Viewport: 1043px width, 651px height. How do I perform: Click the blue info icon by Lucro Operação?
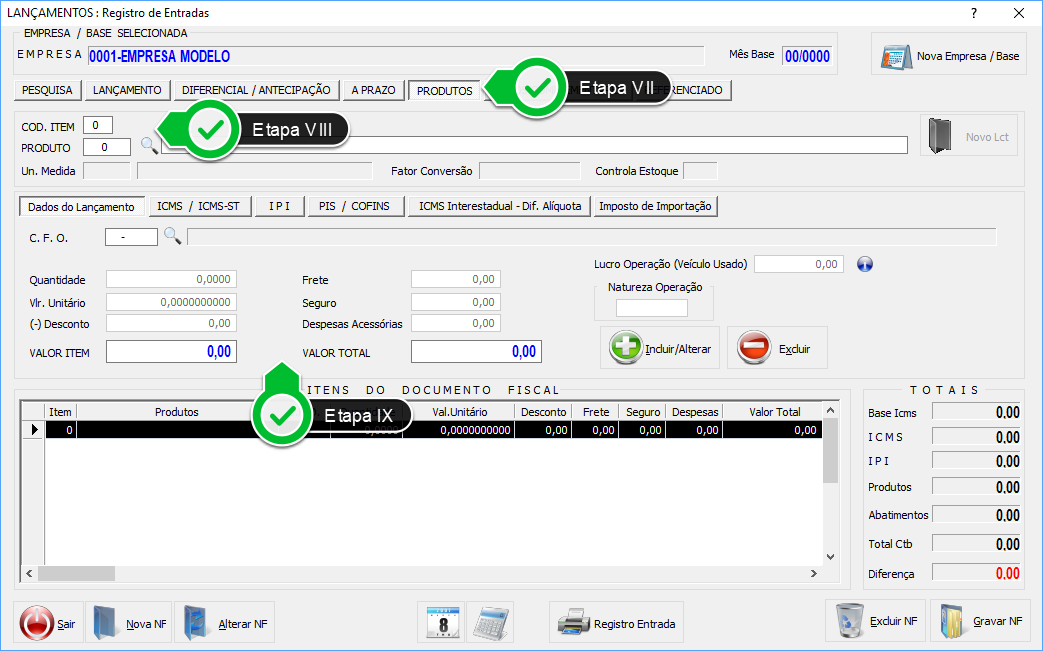point(866,264)
